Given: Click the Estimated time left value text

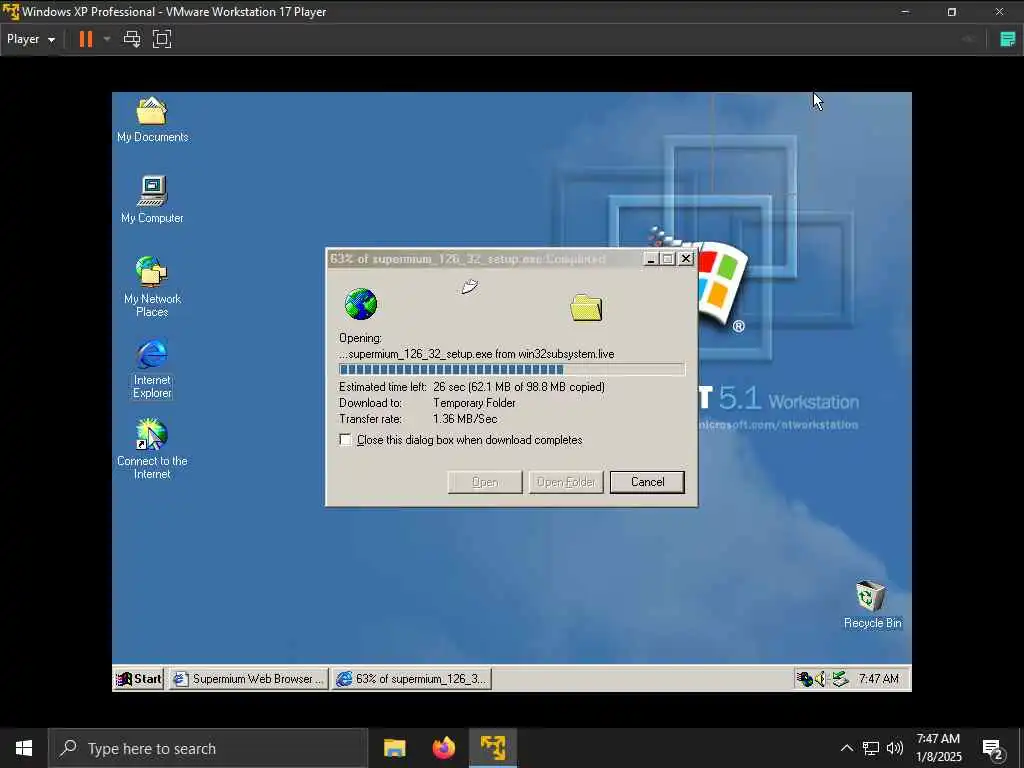Looking at the screenshot, I should (519, 387).
